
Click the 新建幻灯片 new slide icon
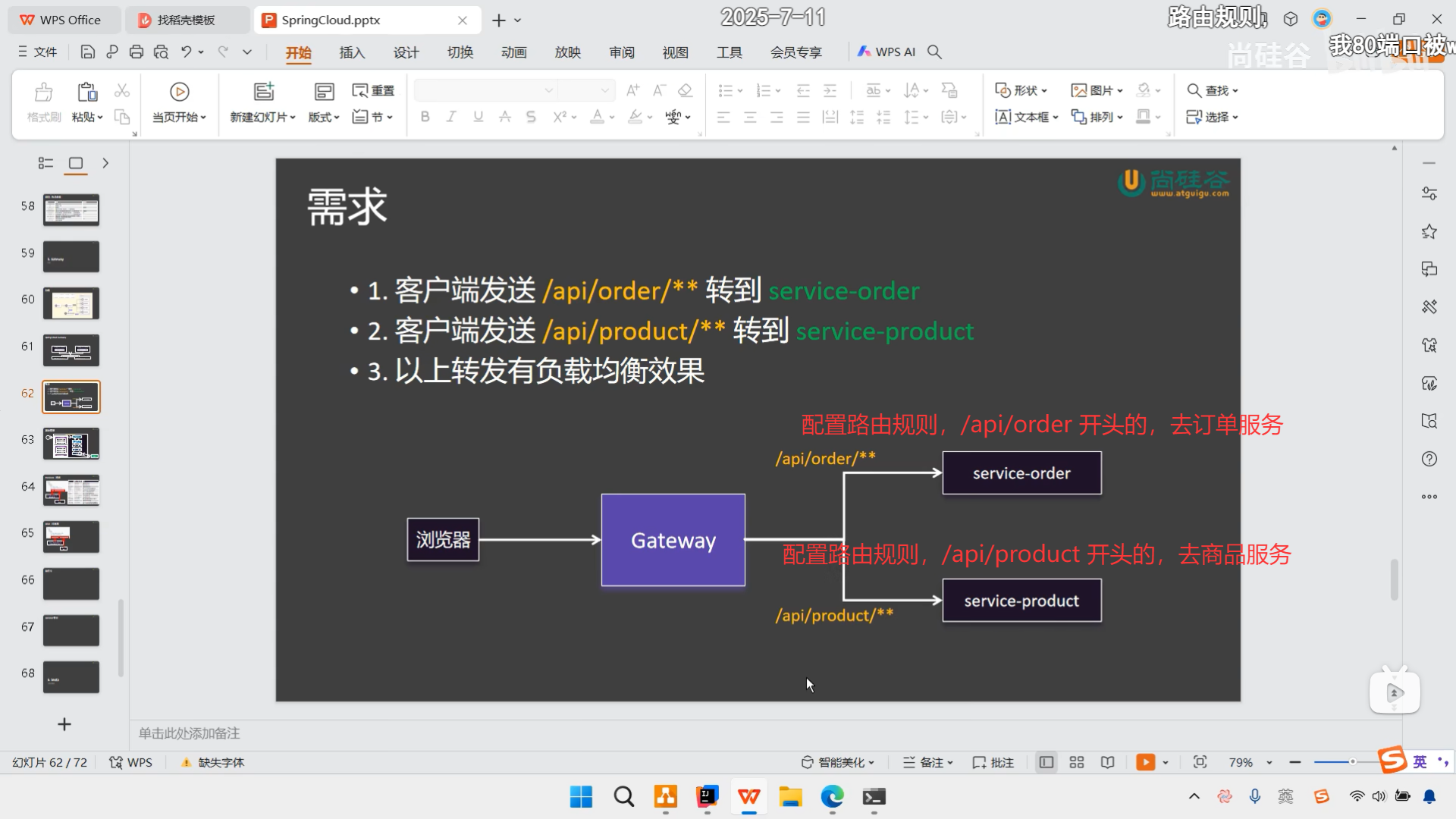(263, 92)
